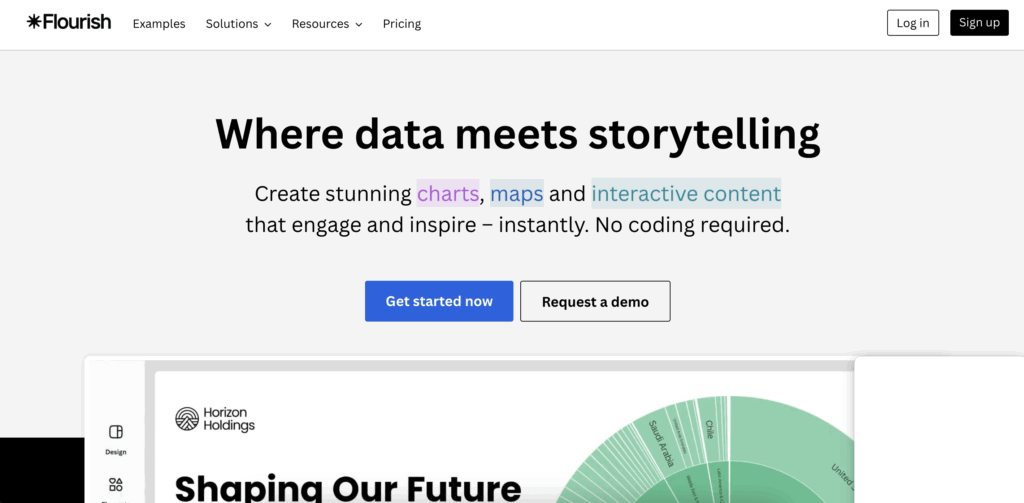Click the purple highlighted charts word

448,193
